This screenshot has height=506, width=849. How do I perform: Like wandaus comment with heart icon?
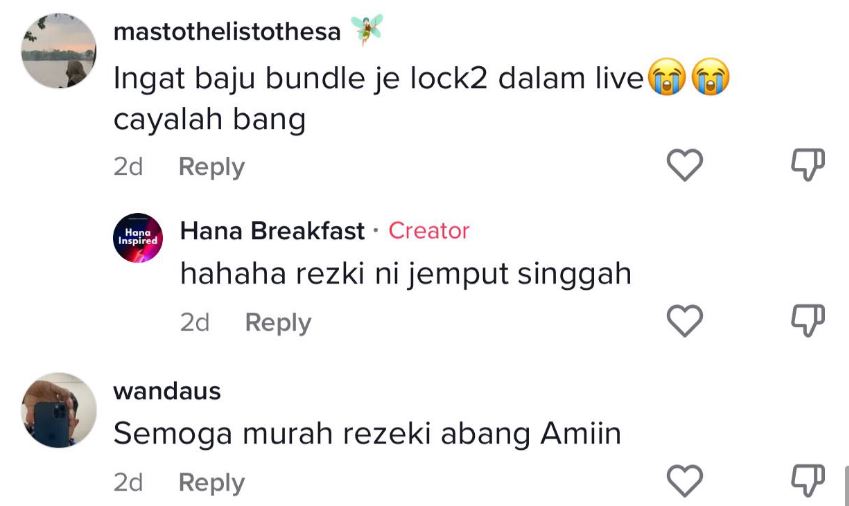[684, 481]
